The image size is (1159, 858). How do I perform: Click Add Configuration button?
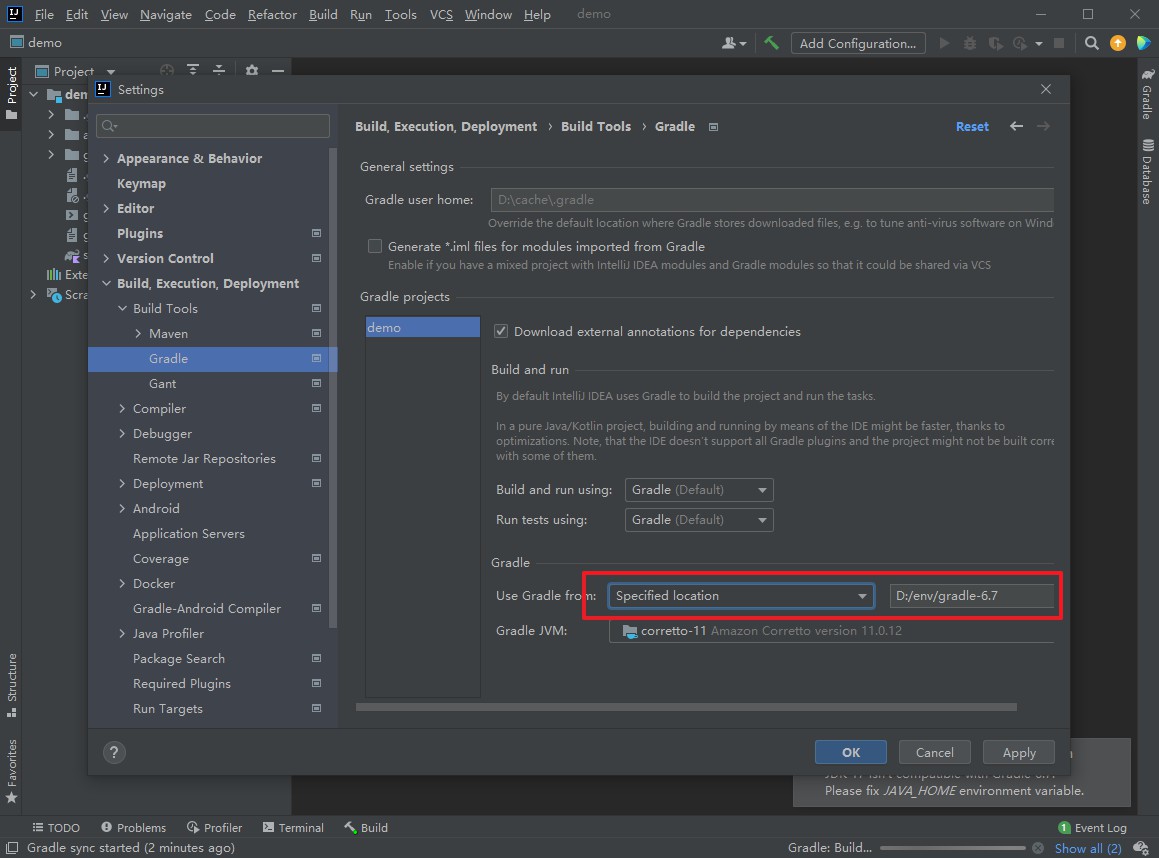(857, 43)
